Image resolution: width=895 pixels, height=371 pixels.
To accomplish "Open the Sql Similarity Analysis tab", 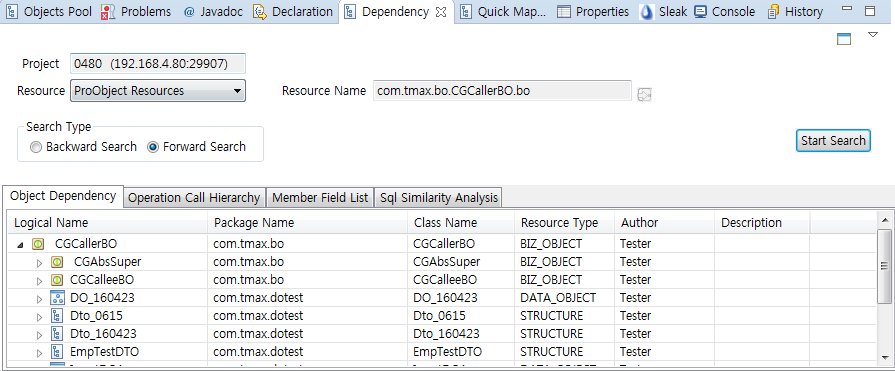I will pos(439,198).
